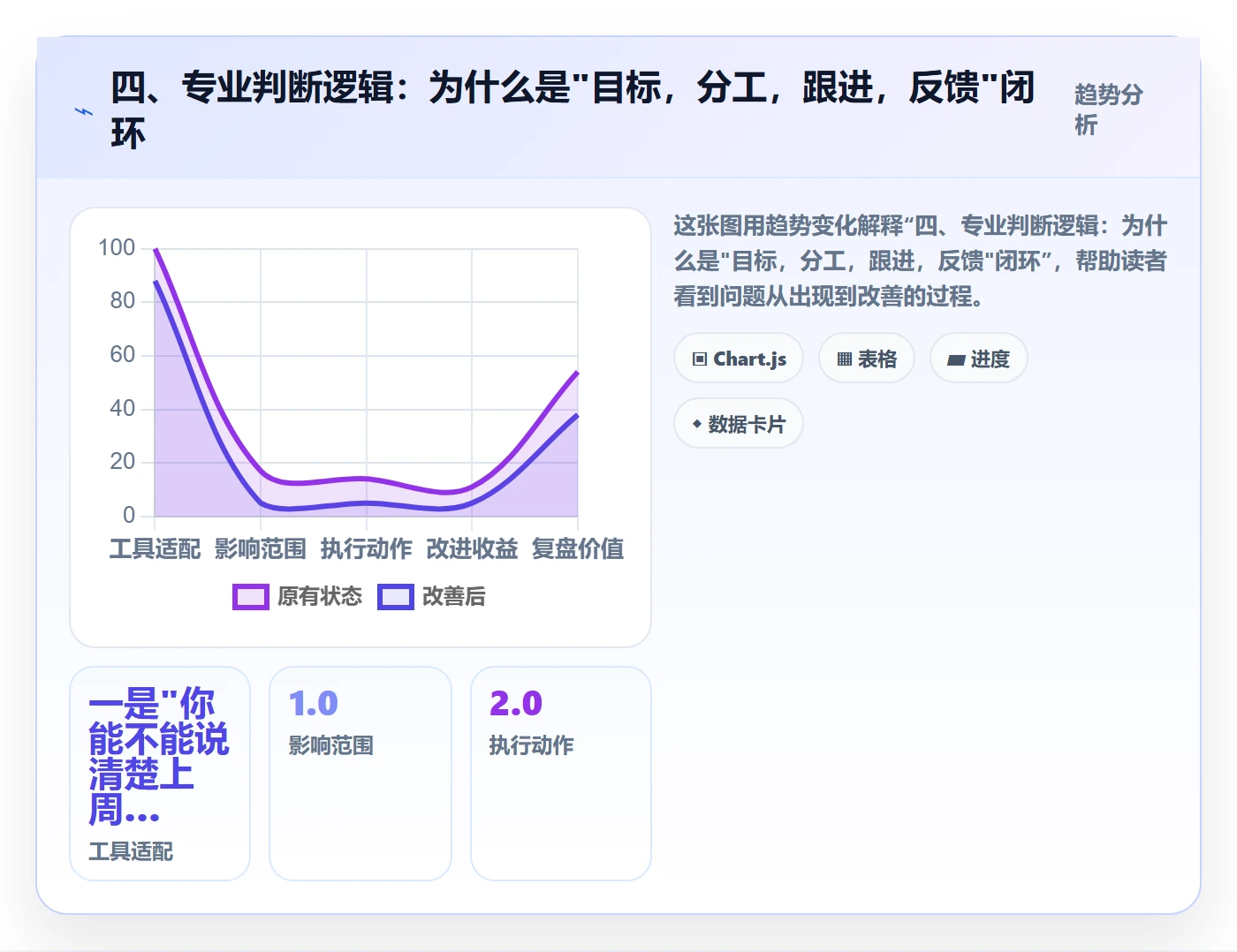Image resolution: width=1237 pixels, height=952 pixels.
Task: Click the 影响范围 caption under 1.0
Action: click(331, 745)
